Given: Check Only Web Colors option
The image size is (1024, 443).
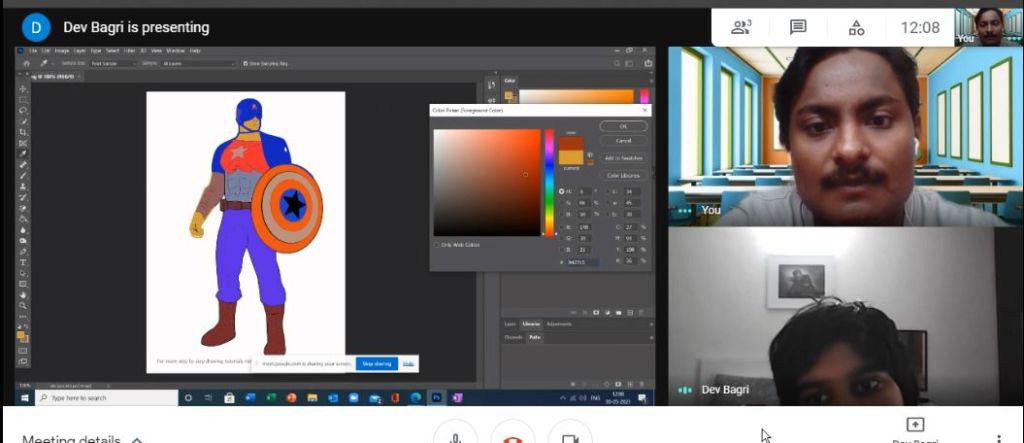Looking at the screenshot, I should click(x=436, y=245).
